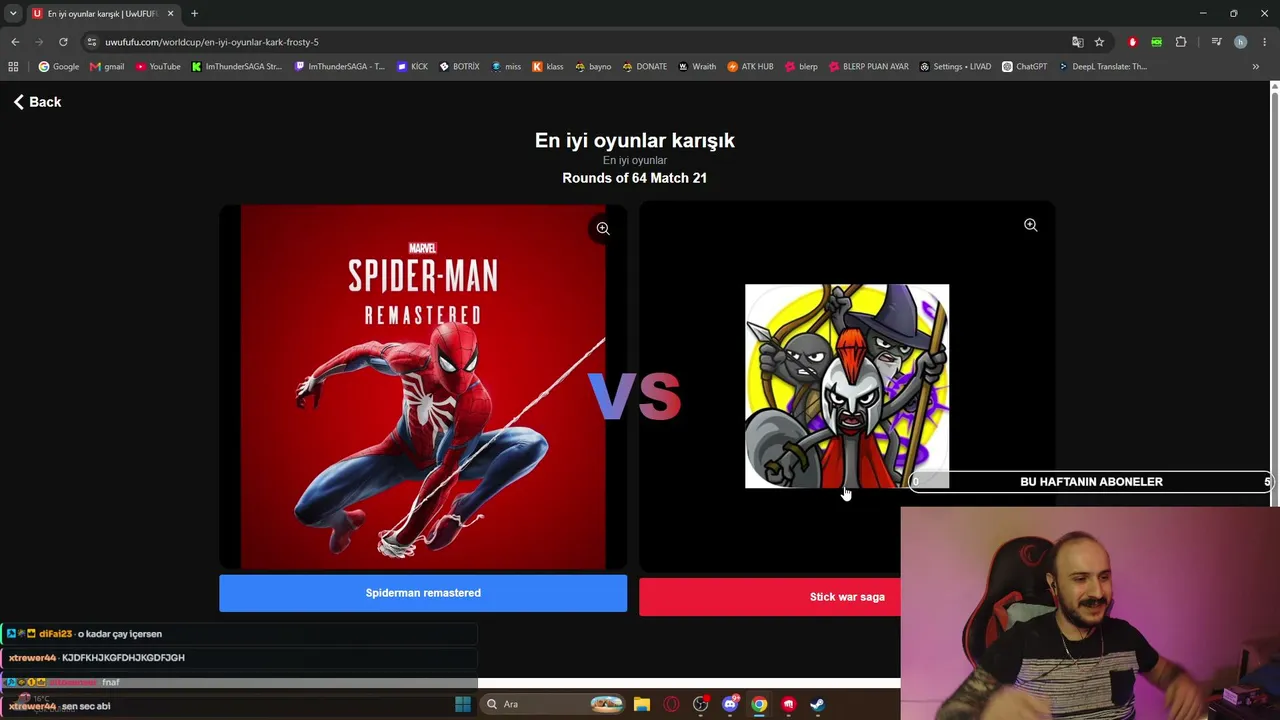
Task: Click the red extension icon in toolbar
Action: [1132, 42]
